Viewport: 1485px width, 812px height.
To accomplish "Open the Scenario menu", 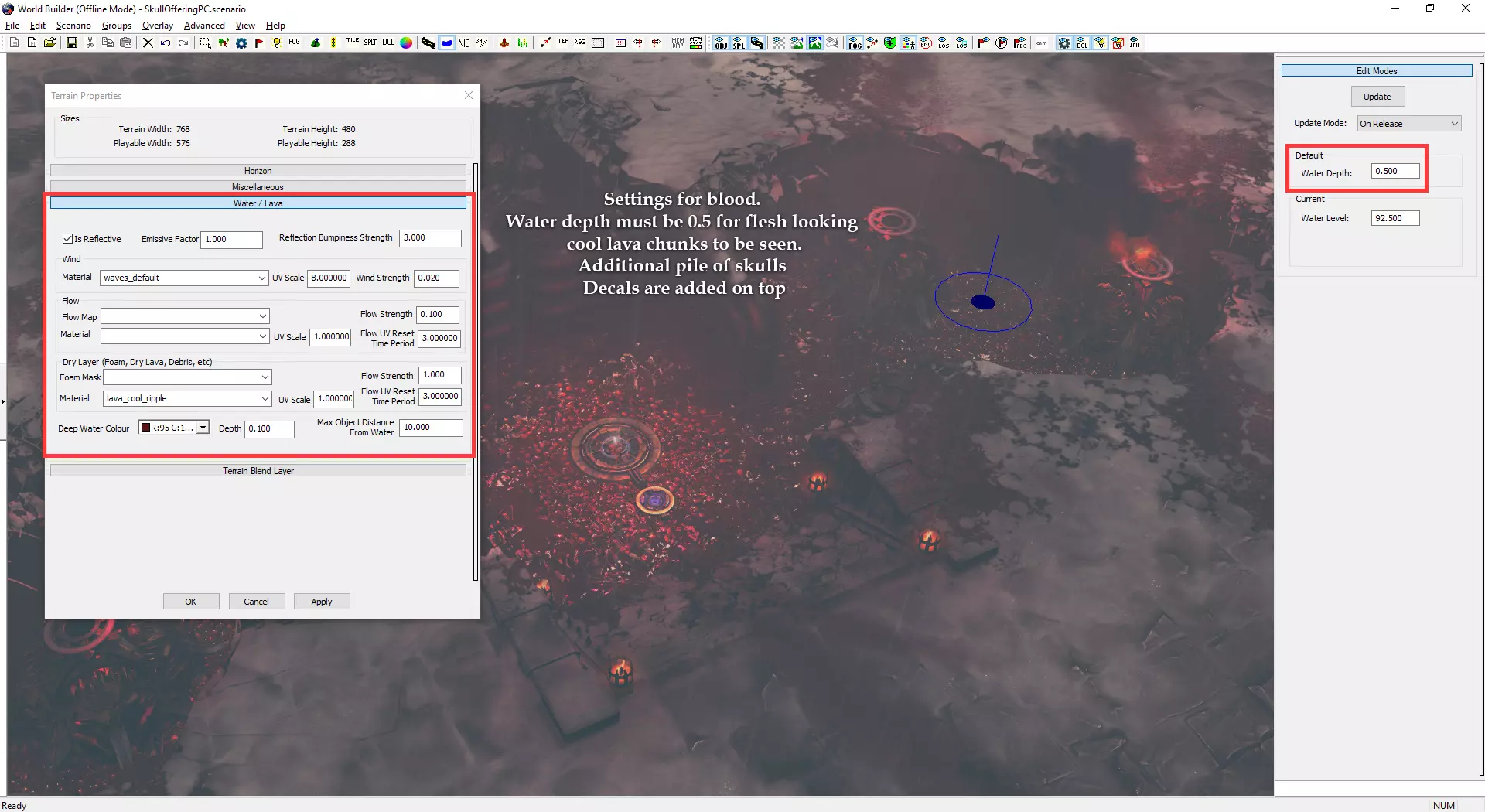I will (73, 26).
